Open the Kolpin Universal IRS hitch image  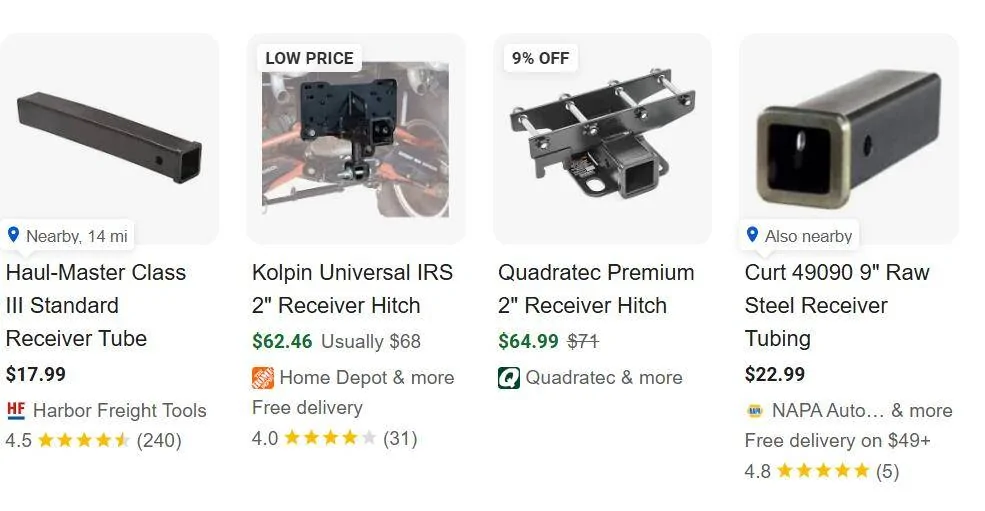(356, 140)
